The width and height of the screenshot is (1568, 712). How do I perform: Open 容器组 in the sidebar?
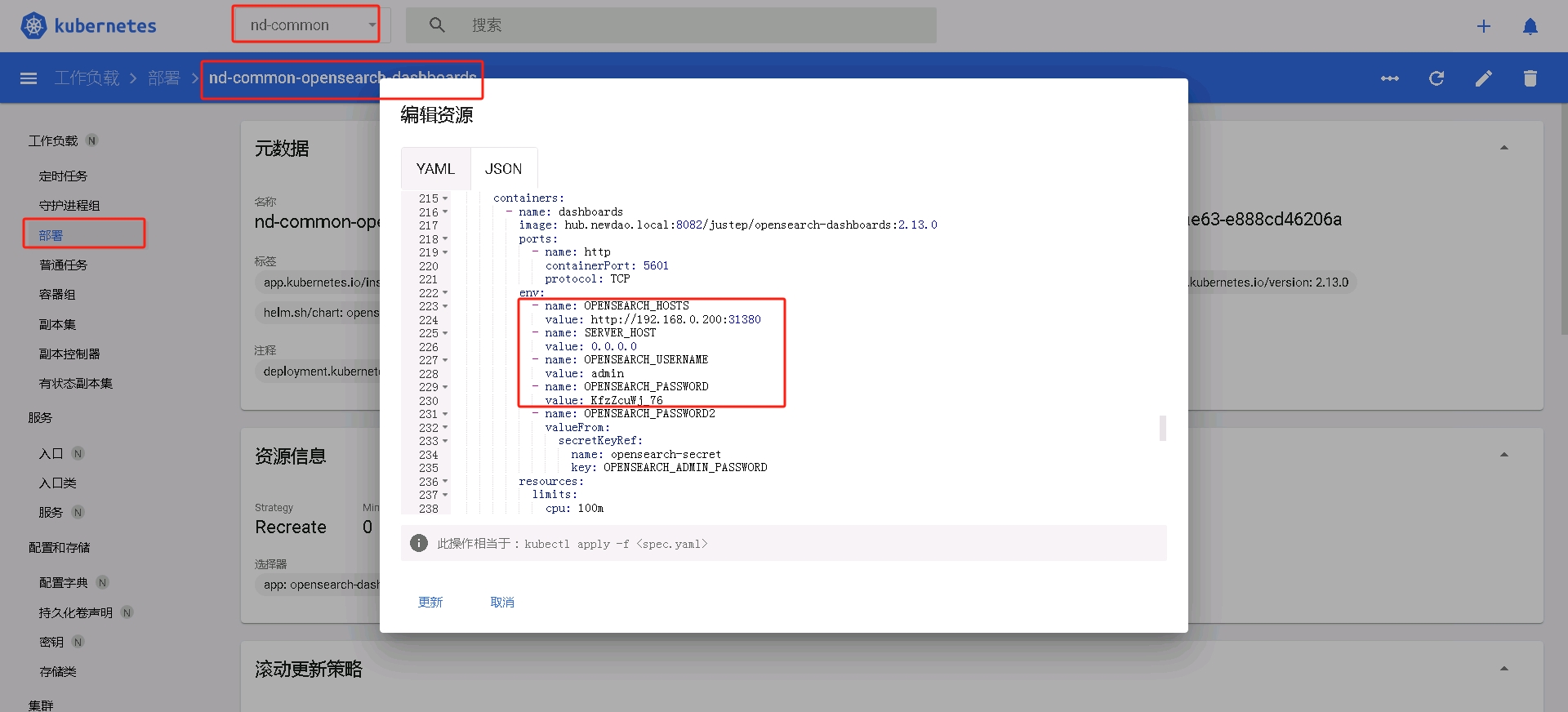click(x=57, y=295)
